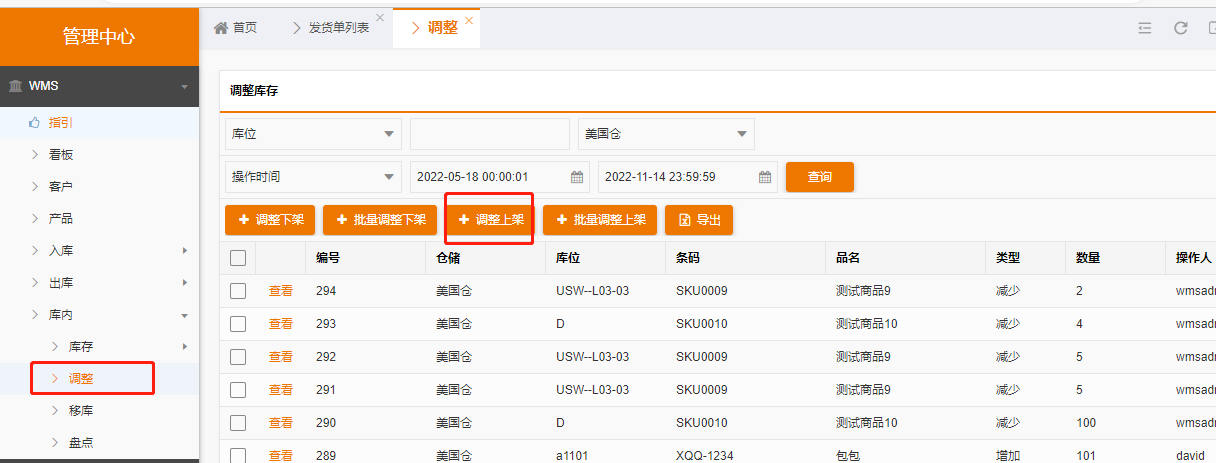The image size is (1216, 463).
Task: Expand the 出库 submenu
Action: tap(184, 282)
